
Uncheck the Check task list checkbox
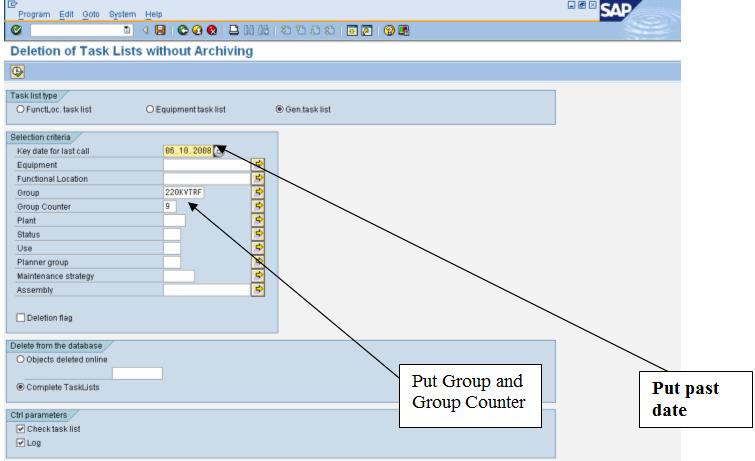(x=21, y=429)
